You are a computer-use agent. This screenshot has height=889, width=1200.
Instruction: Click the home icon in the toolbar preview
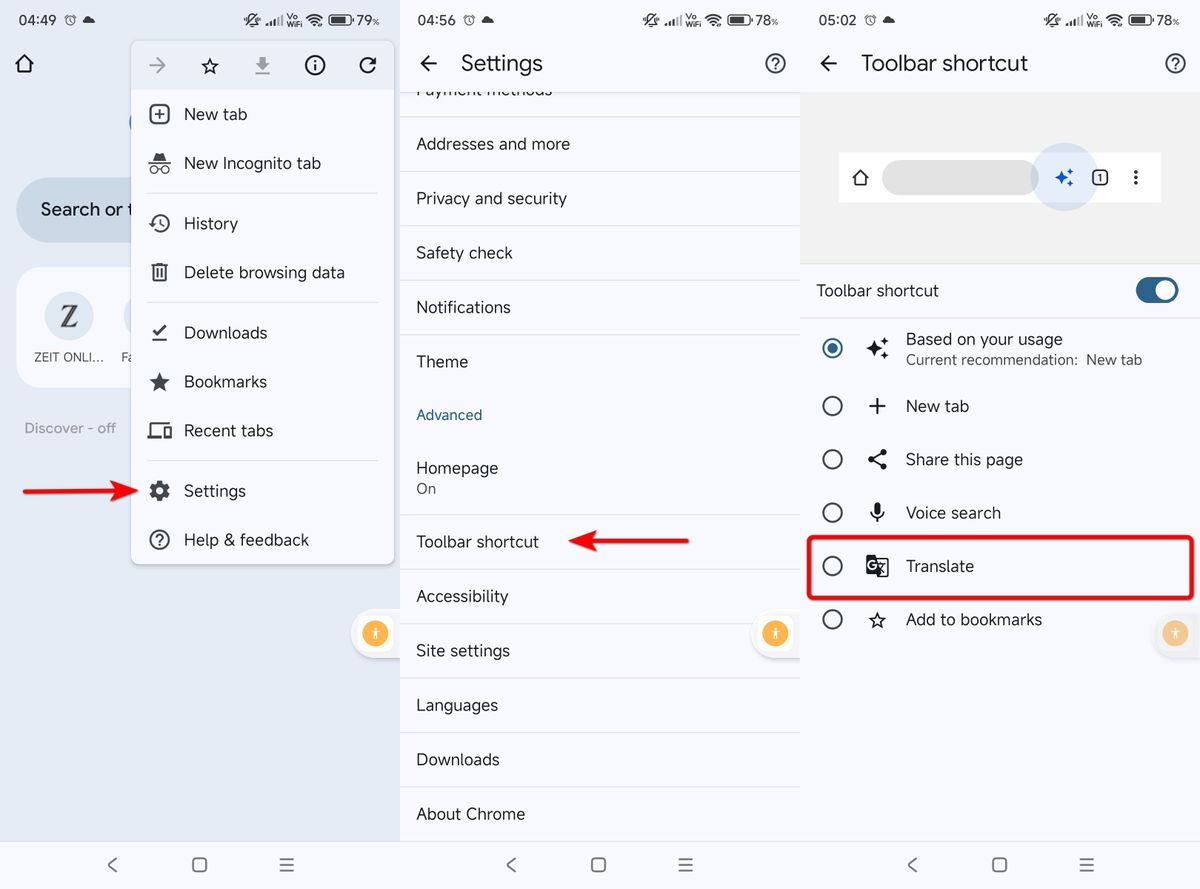[x=860, y=176]
